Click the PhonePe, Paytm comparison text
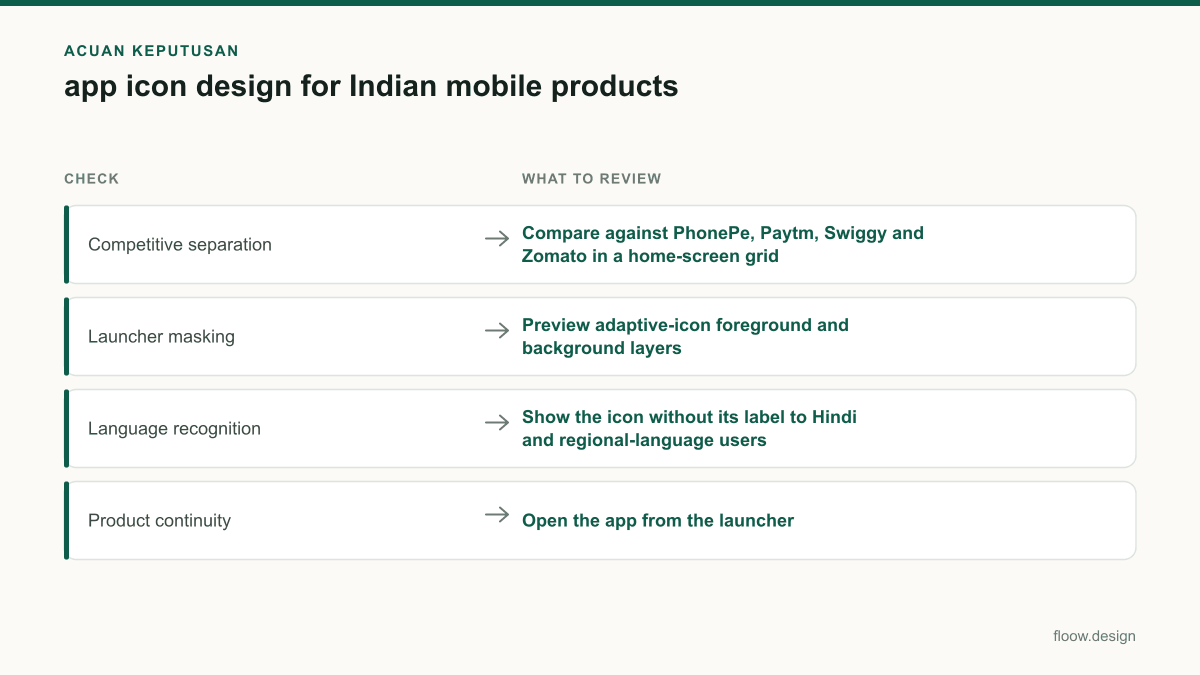 point(723,244)
